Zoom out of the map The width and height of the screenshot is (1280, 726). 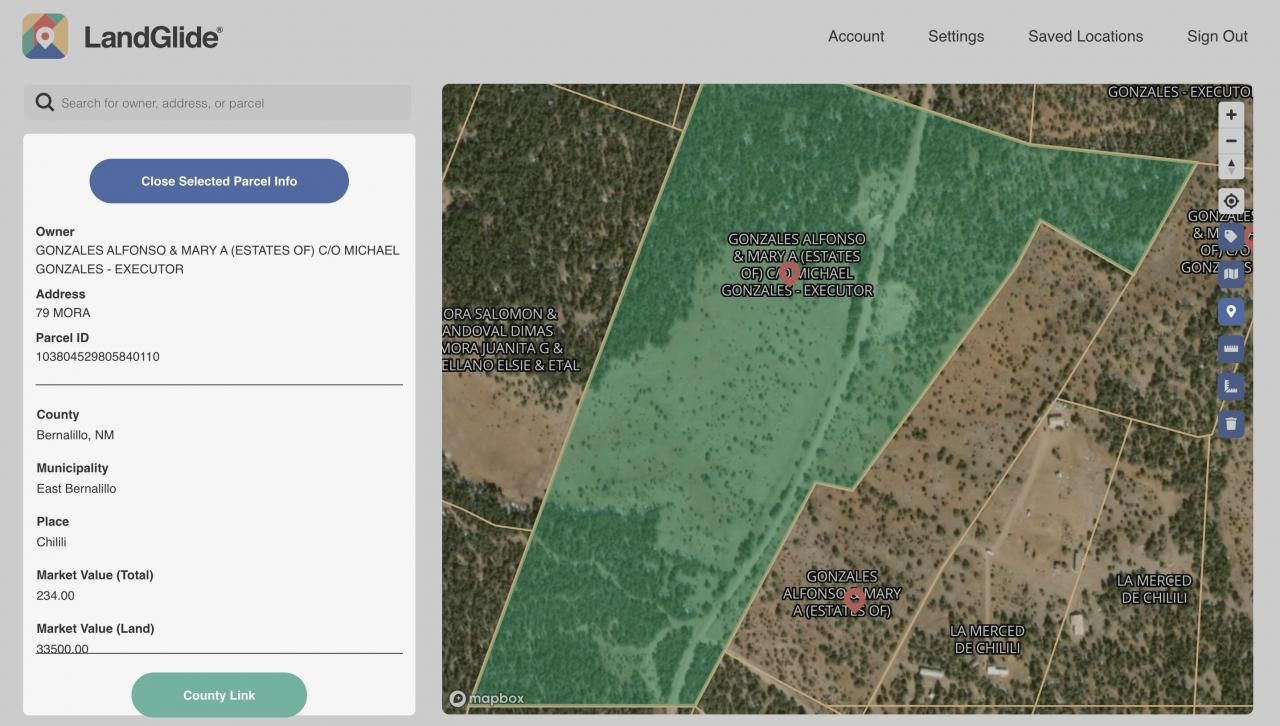[x=1231, y=141]
